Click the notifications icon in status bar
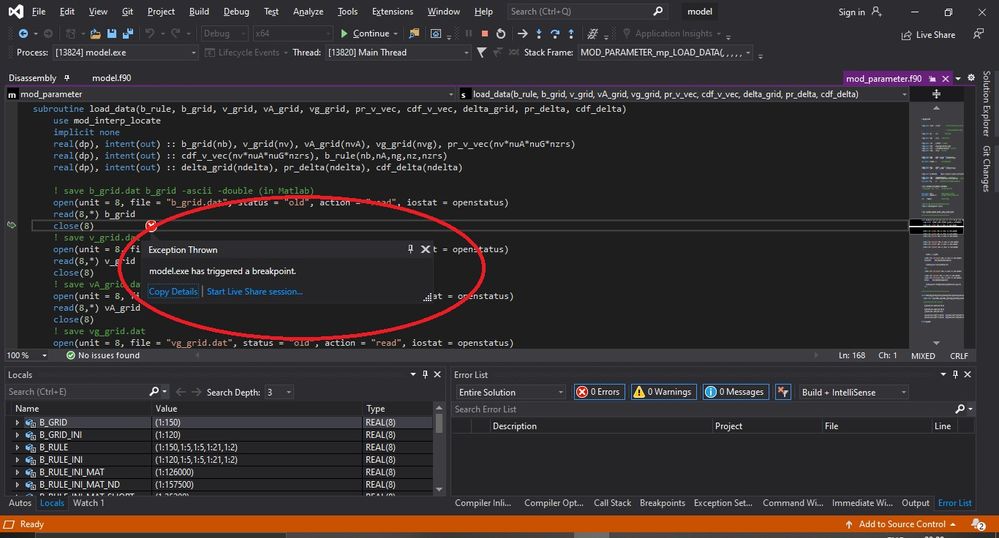Image resolution: width=999 pixels, height=538 pixels. pos(978,525)
